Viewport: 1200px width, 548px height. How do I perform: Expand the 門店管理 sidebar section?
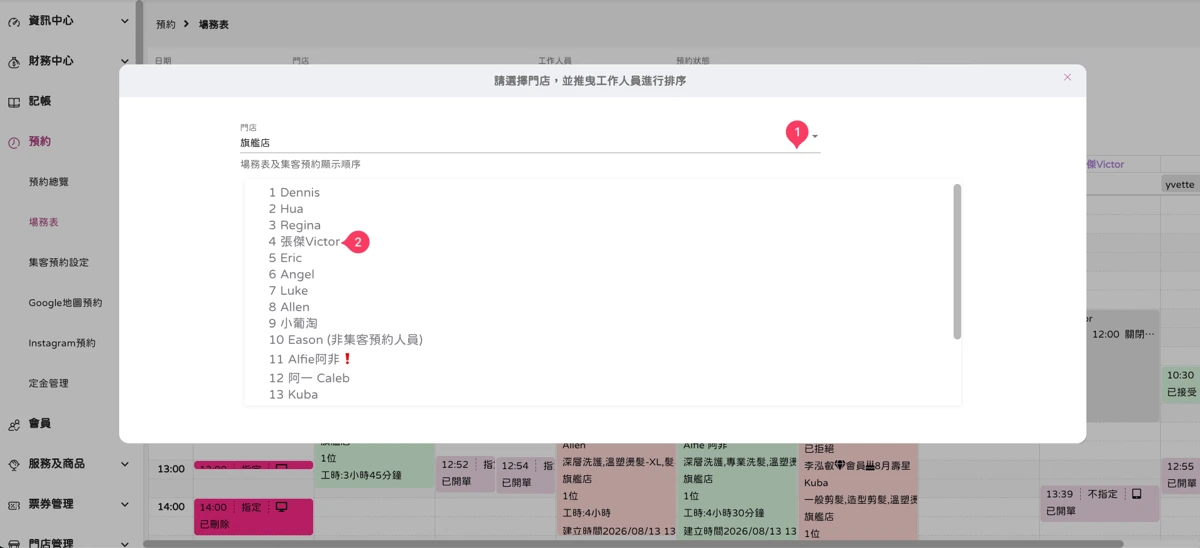pos(124,543)
